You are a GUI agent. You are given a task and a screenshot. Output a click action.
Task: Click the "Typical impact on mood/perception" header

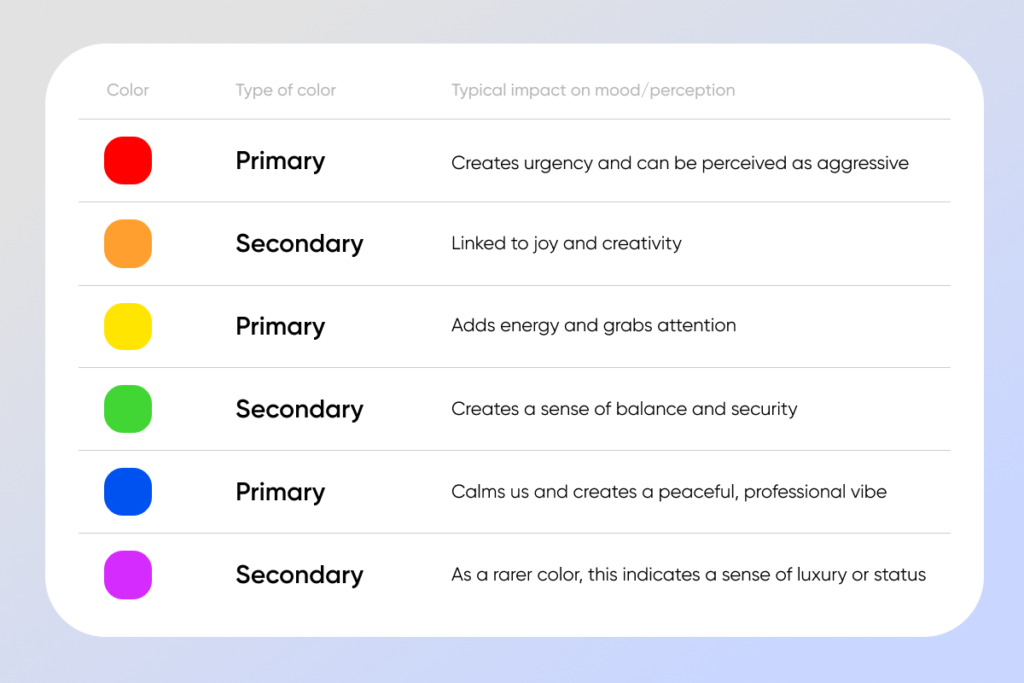click(x=593, y=90)
